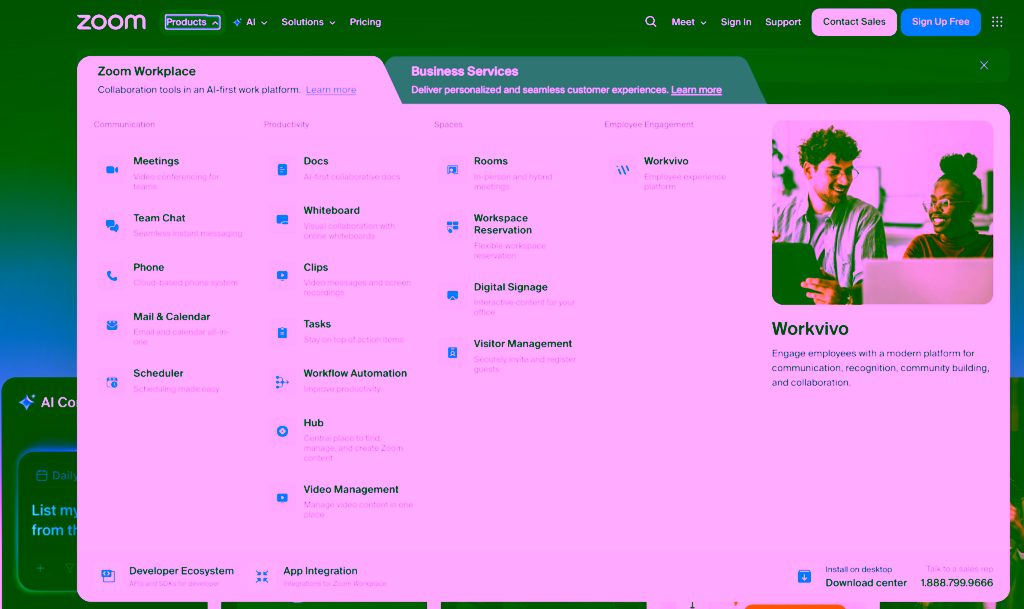Expand the AI dropdown menu

(x=250, y=22)
